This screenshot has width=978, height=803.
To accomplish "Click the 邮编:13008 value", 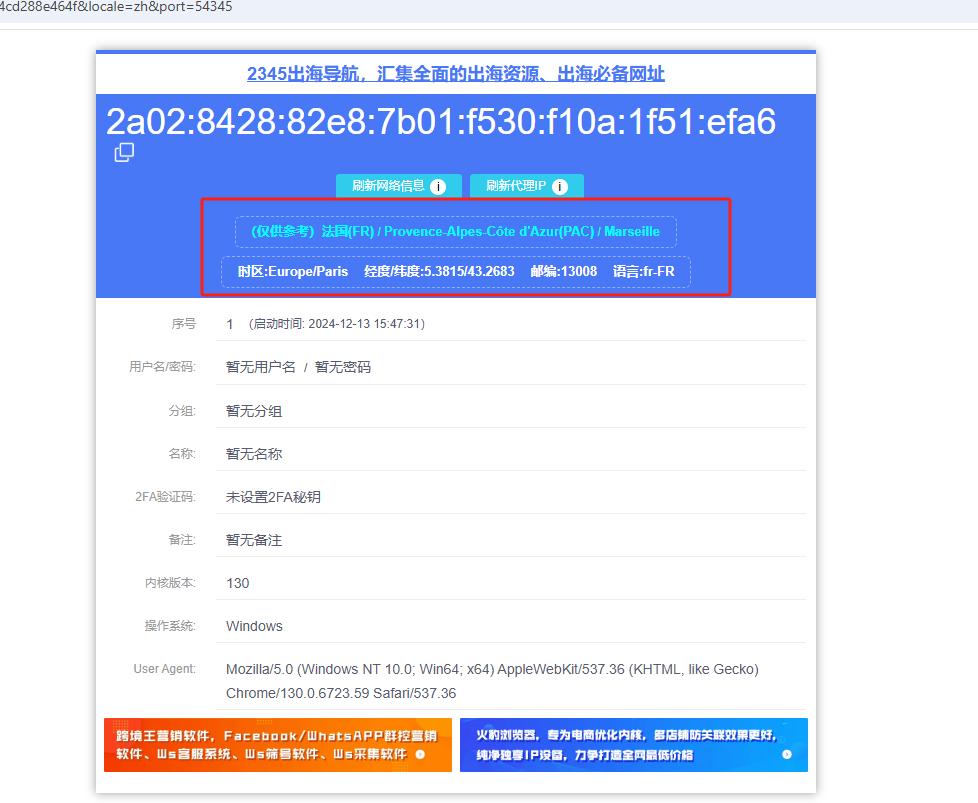I will tap(564, 271).
